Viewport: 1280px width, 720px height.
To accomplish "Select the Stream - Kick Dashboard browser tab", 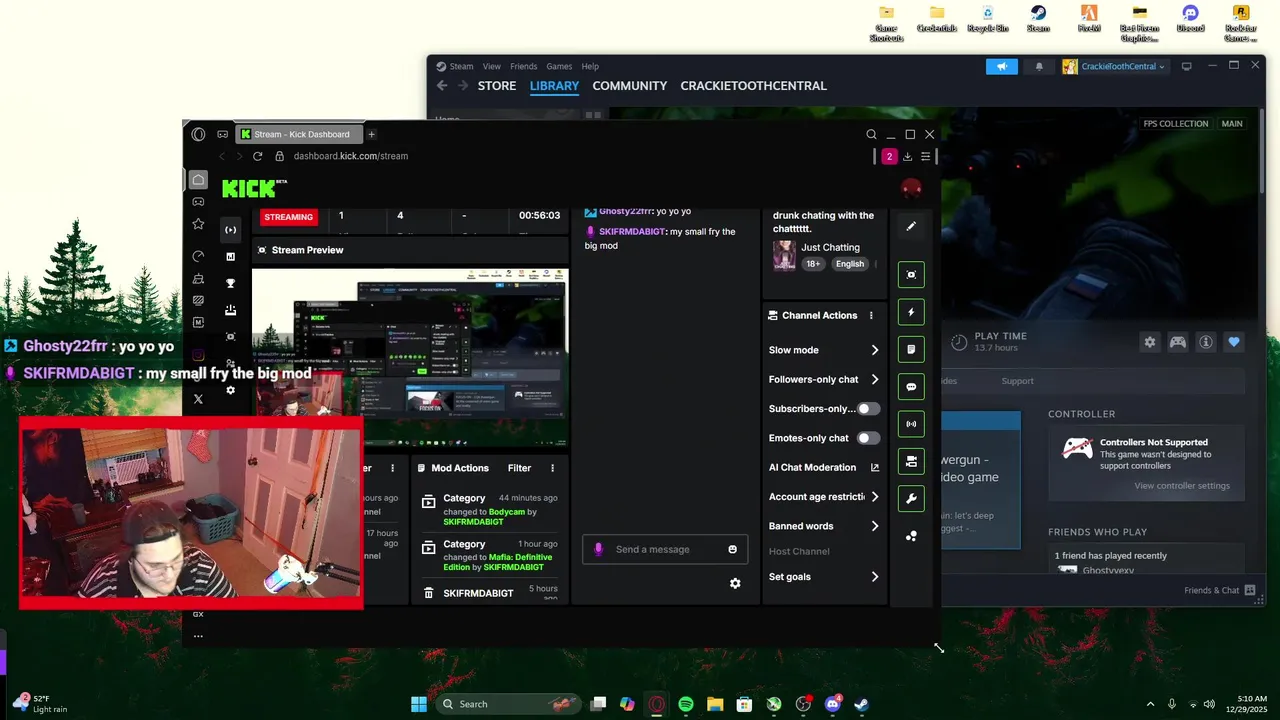I will coord(298,134).
